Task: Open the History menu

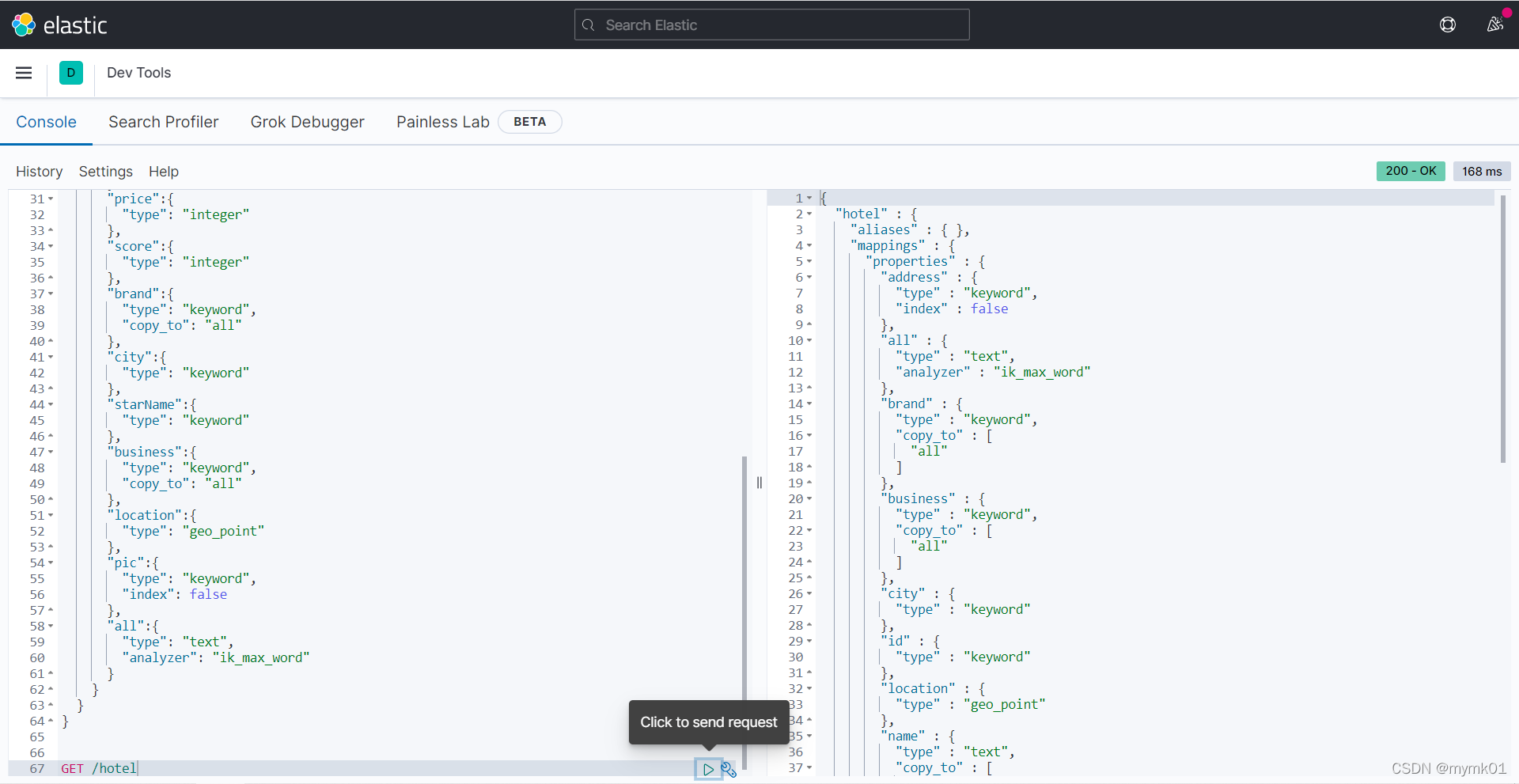Action: (40, 172)
